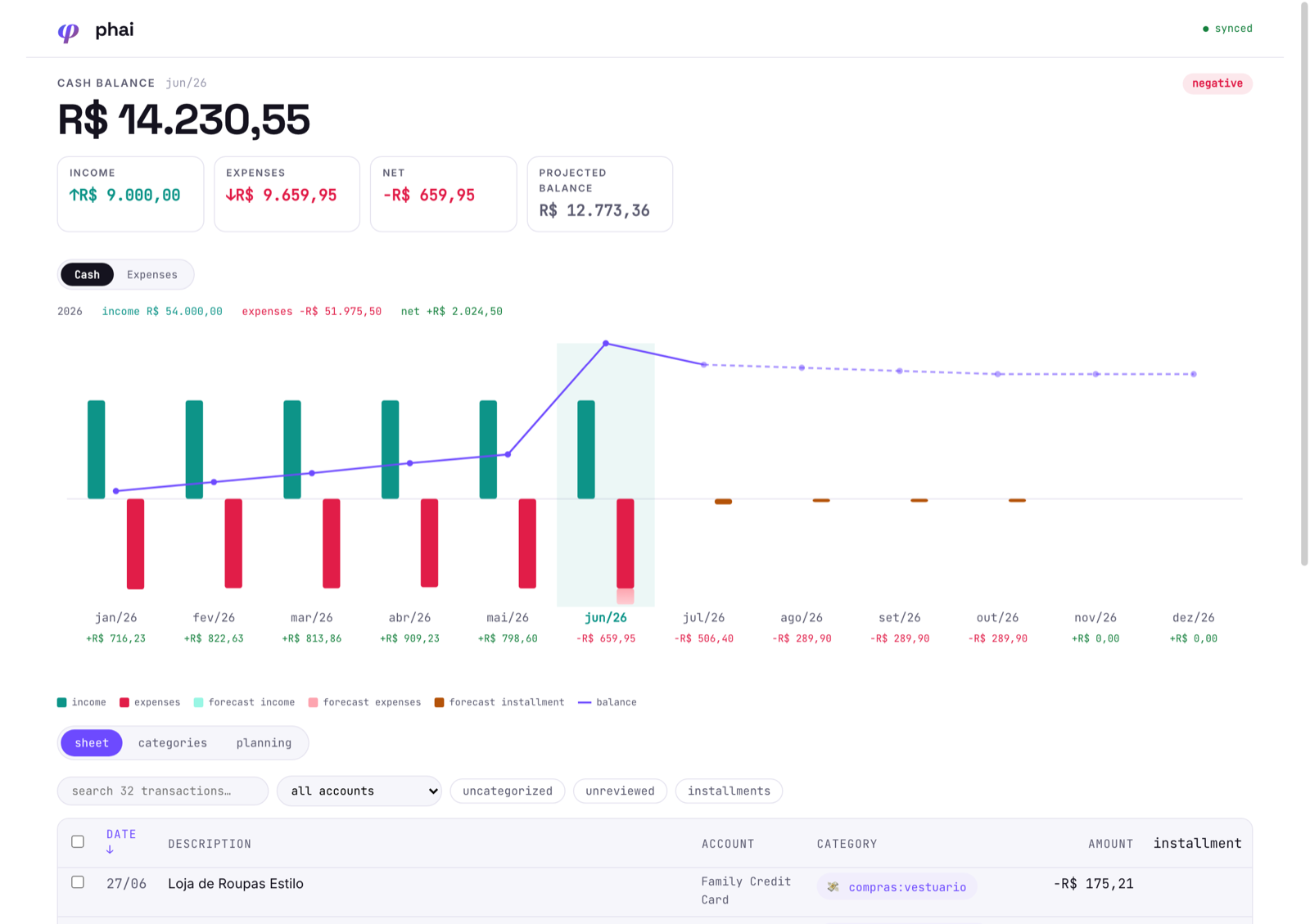Switch chart to Expenses view
Image resolution: width=1310 pixels, height=924 pixels.
pyautogui.click(x=152, y=274)
